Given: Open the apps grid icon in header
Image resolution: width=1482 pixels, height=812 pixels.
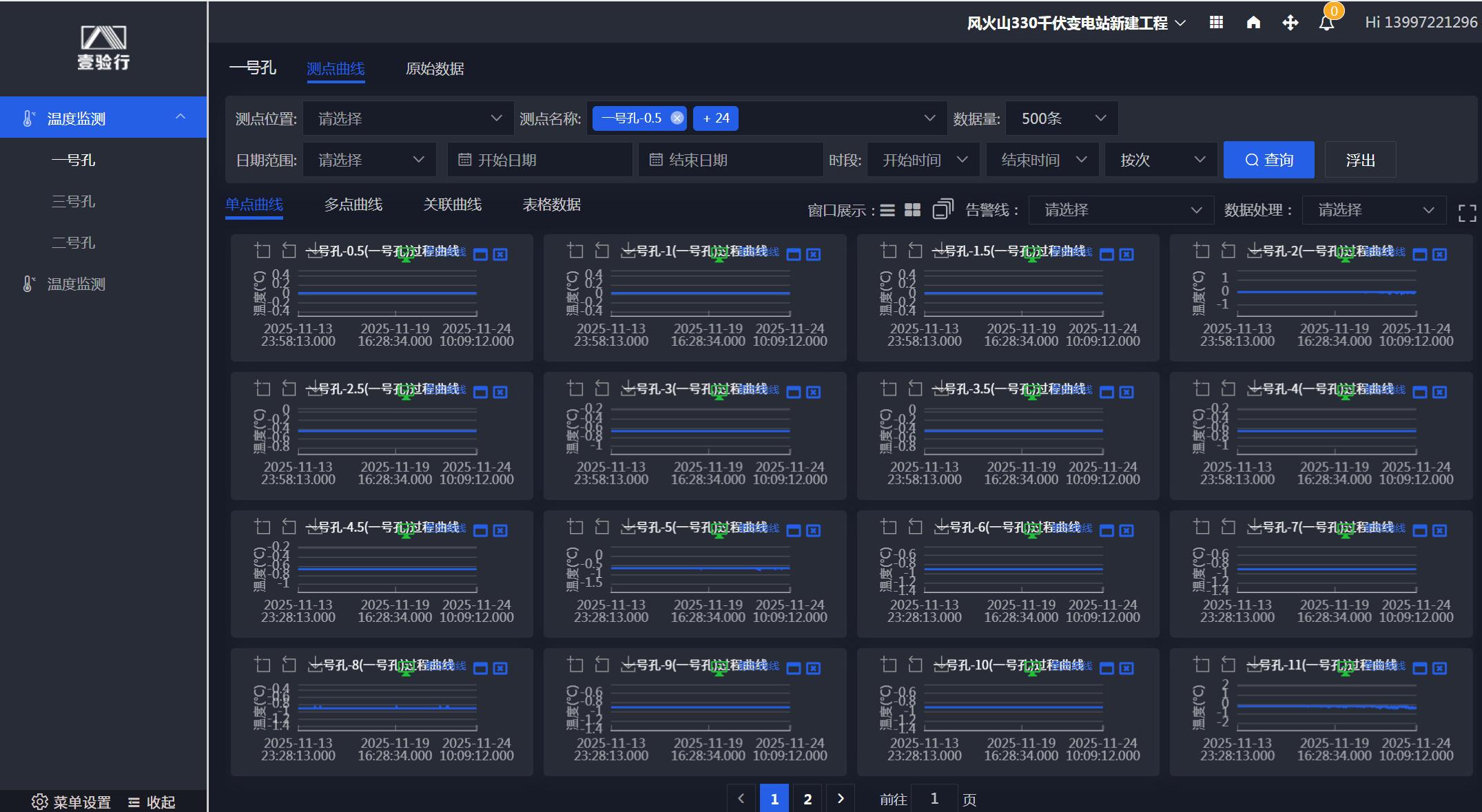Looking at the screenshot, I should tap(1216, 23).
